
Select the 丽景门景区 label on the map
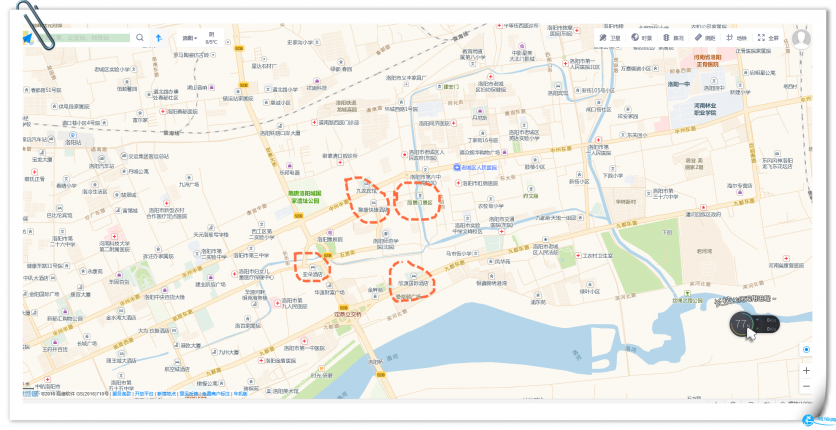420,203
